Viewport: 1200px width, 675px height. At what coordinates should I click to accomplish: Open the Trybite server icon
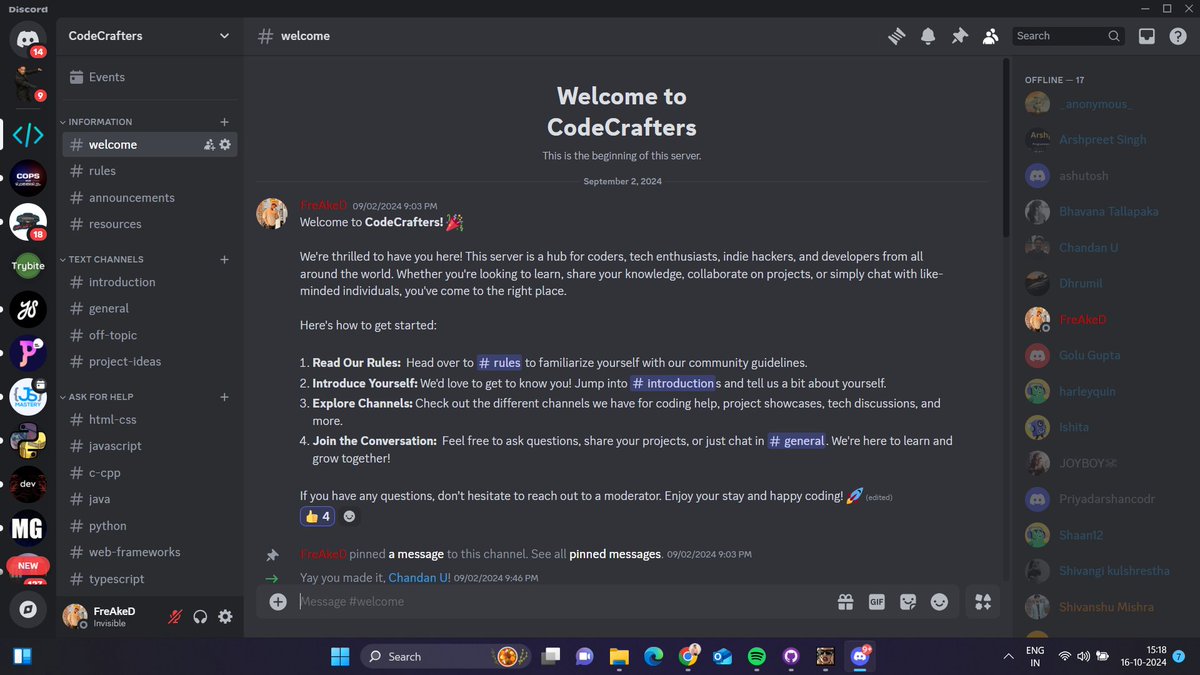coord(28,265)
